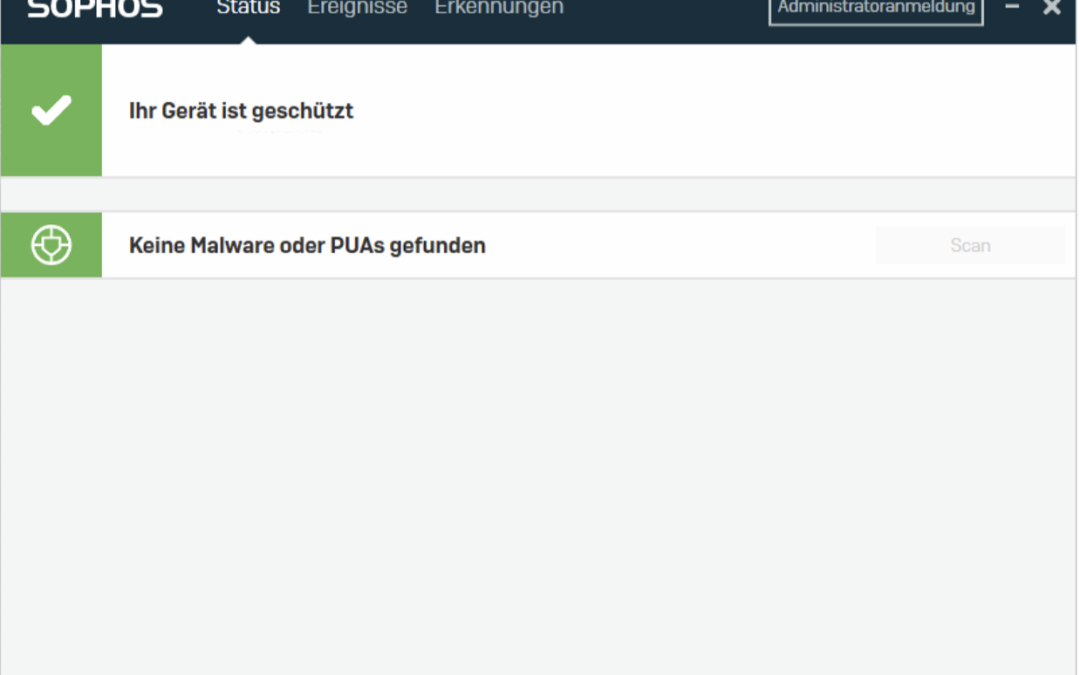Viewport: 1080px width, 675px height.
Task: Start a scan with the Scan button
Action: pyautogui.click(x=970, y=245)
